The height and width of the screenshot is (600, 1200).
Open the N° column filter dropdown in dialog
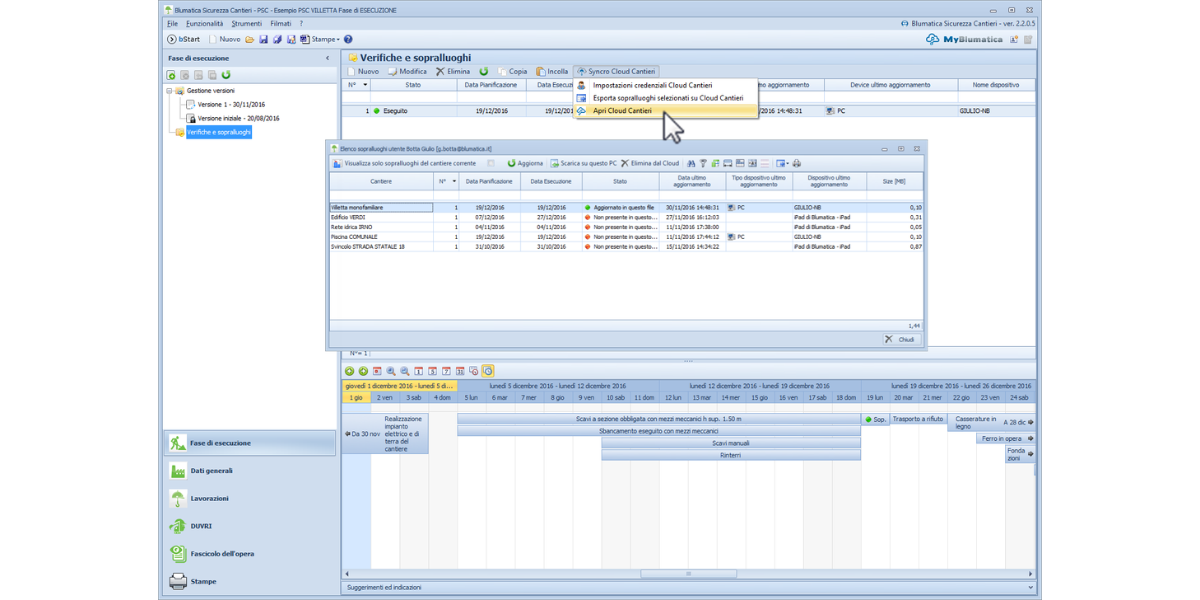point(455,182)
